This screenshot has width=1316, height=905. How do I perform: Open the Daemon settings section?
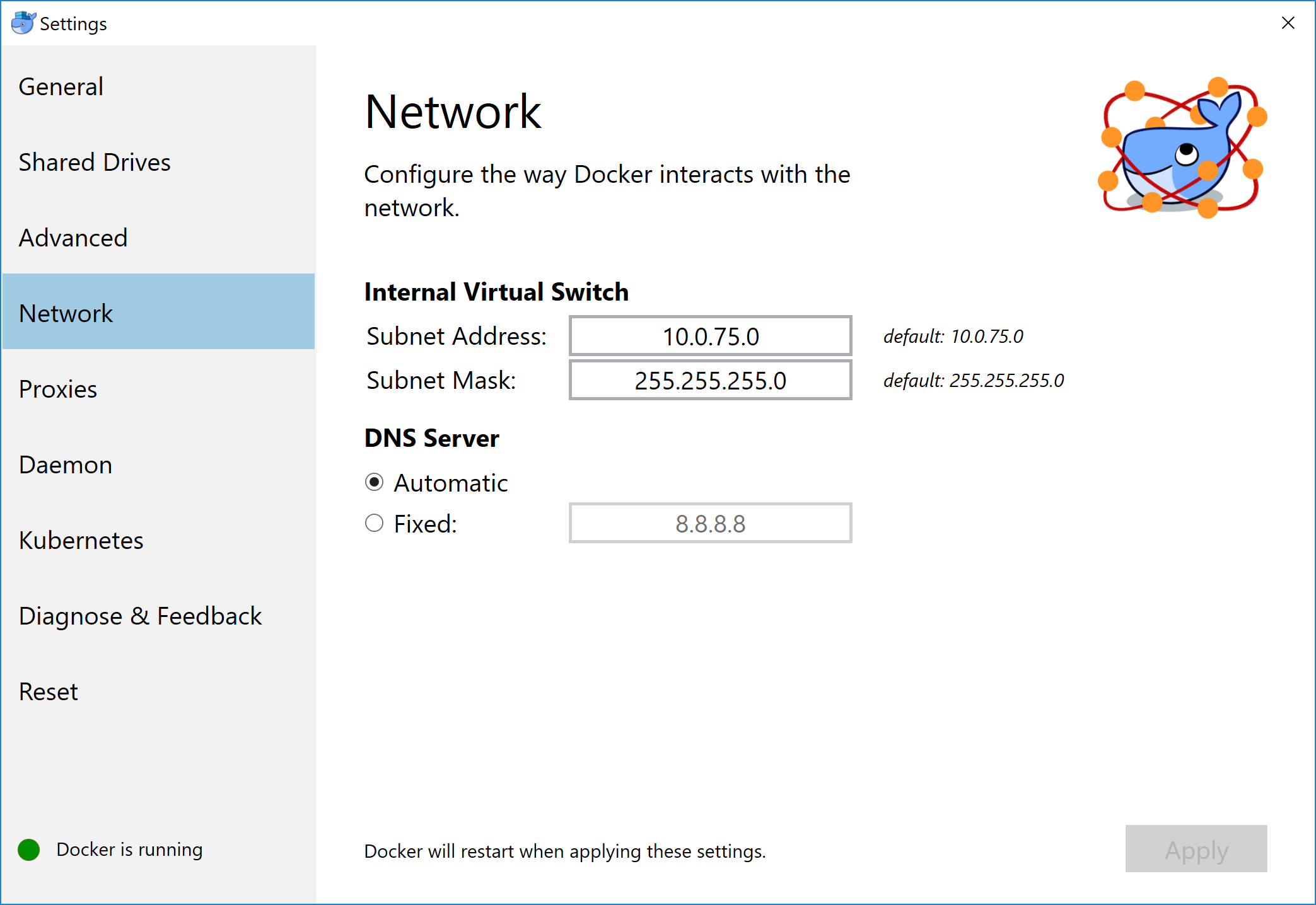click(x=65, y=464)
